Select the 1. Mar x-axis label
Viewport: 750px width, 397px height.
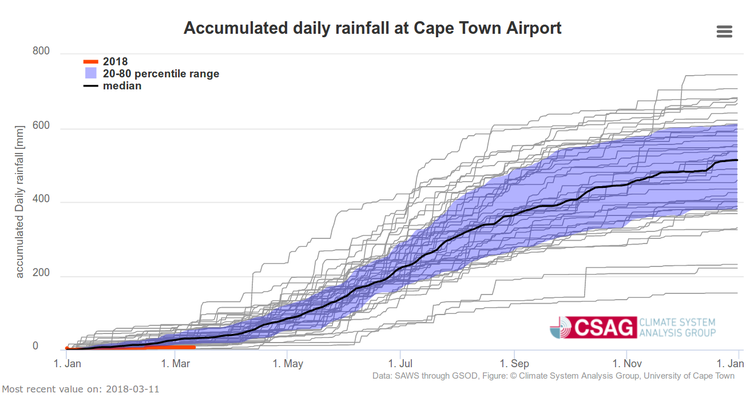tap(176, 364)
